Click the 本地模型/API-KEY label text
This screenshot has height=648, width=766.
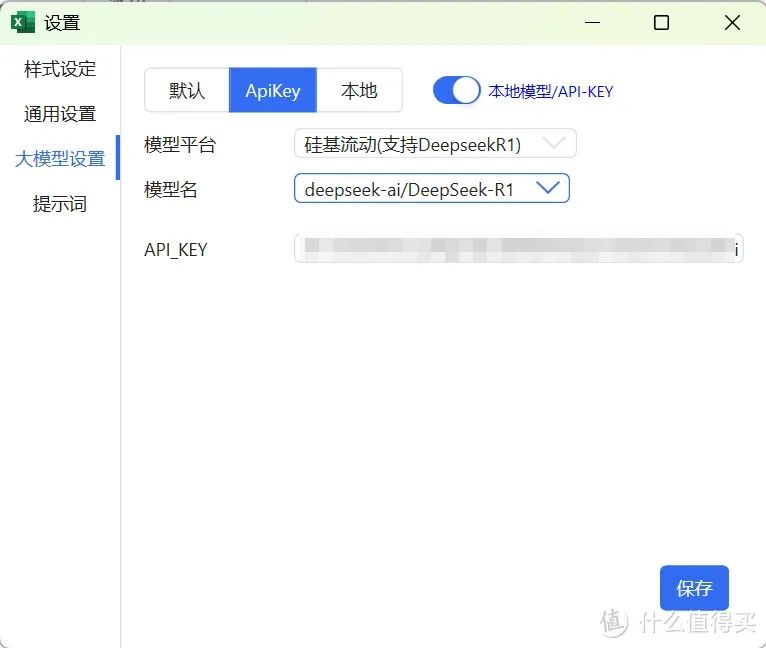coord(551,91)
